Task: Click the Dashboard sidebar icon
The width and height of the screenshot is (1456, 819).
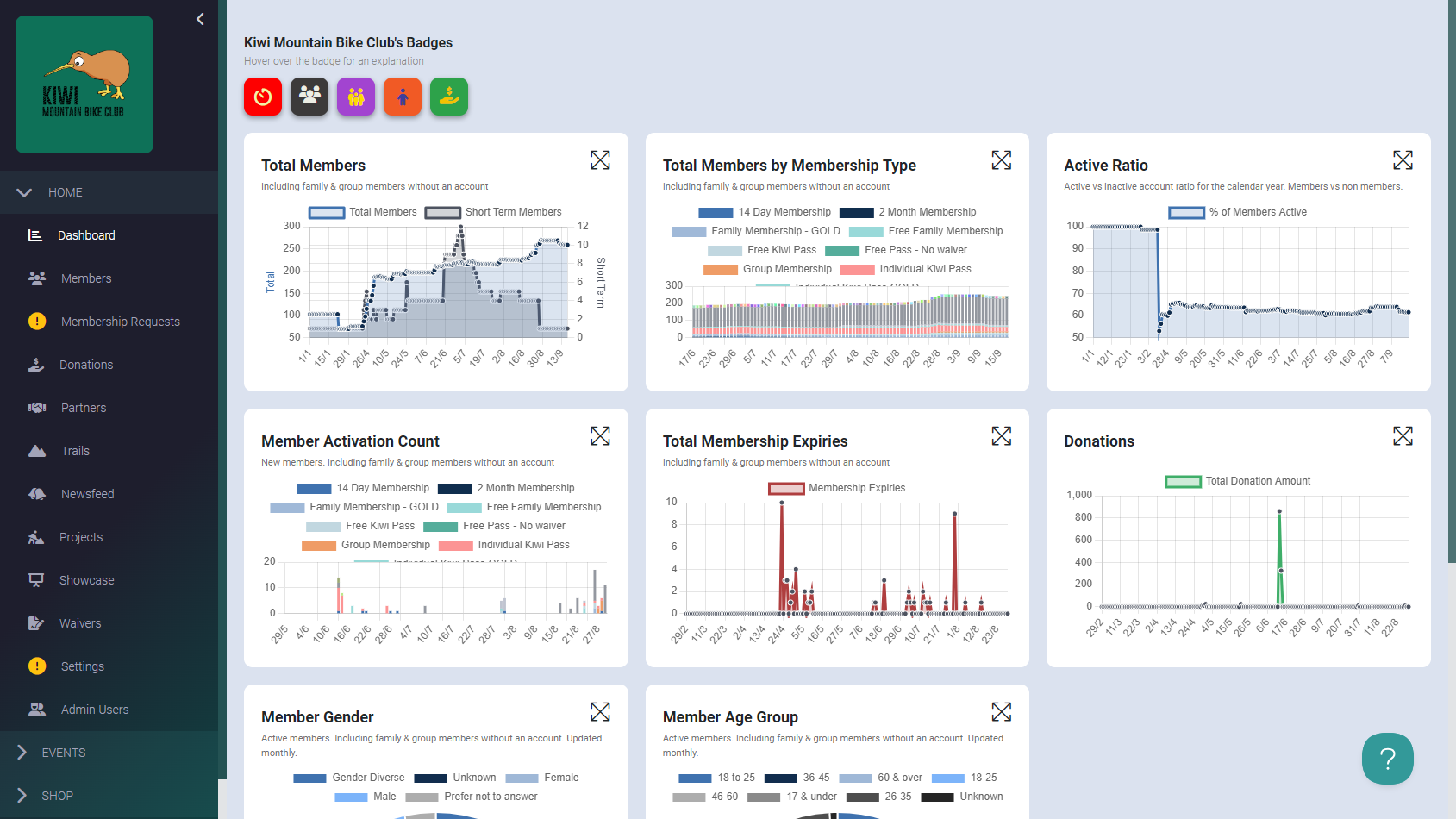Action: (35, 235)
